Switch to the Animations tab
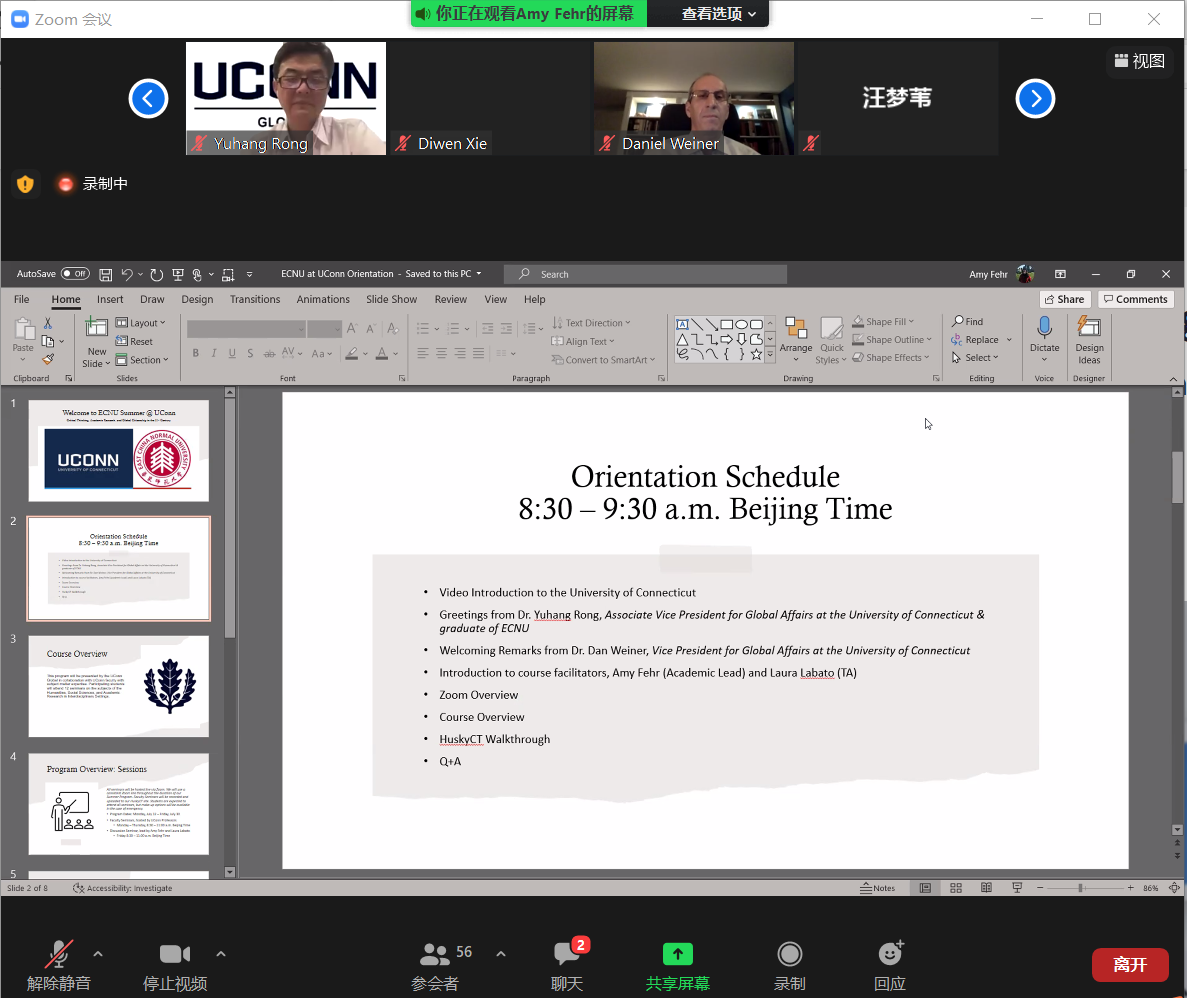This screenshot has width=1187, height=998. 323,300
